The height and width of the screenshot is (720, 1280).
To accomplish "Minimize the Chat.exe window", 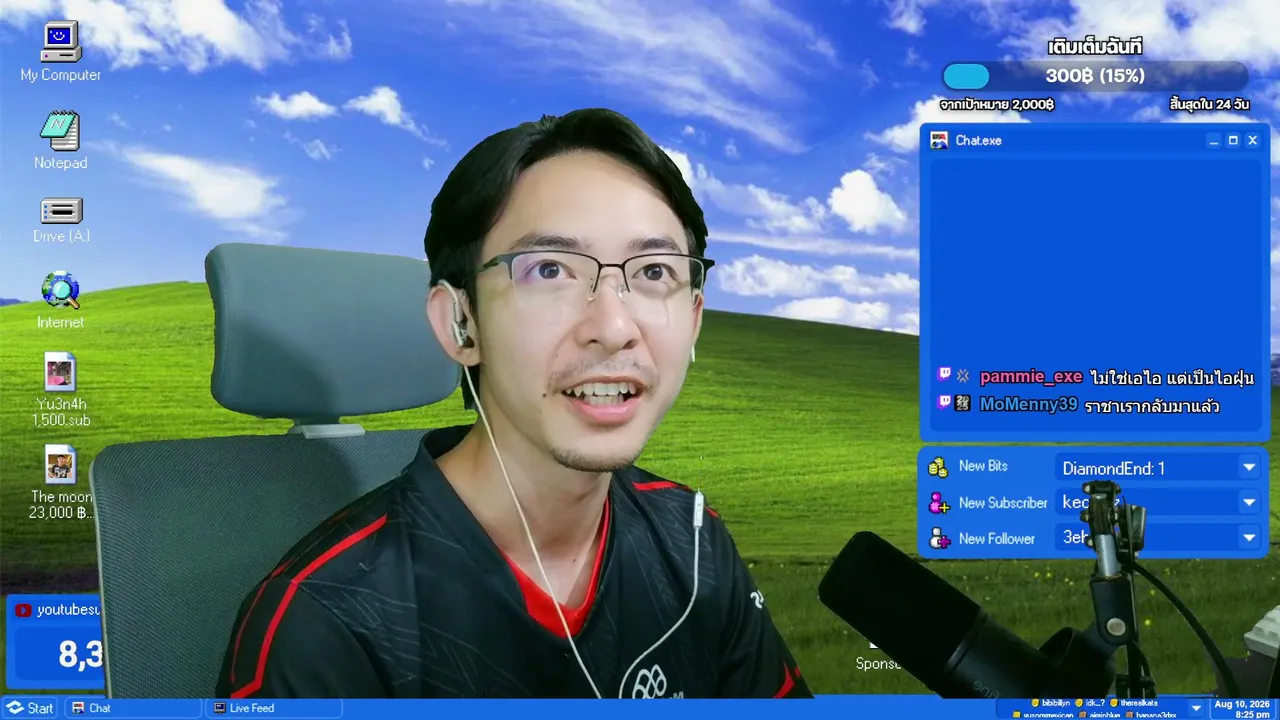I will [x=1214, y=141].
